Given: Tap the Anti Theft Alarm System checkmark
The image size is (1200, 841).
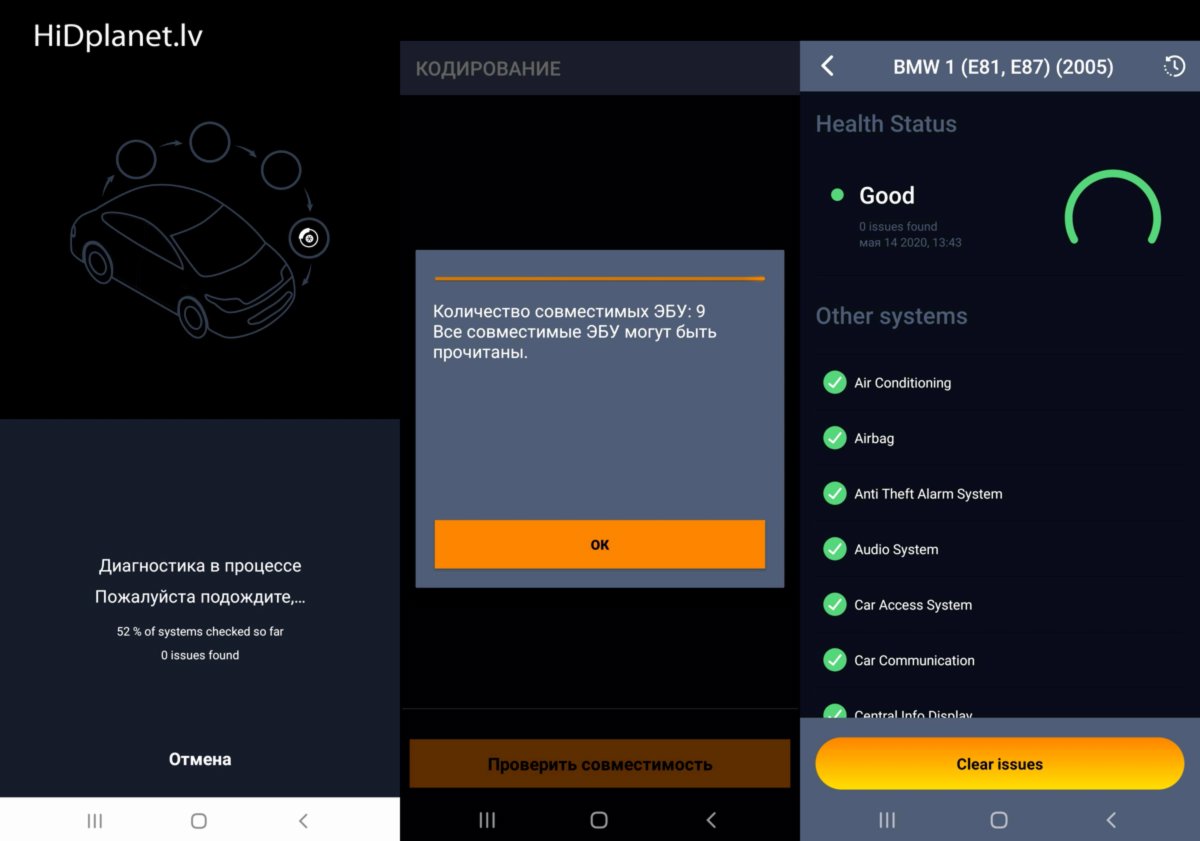Looking at the screenshot, I should (834, 493).
